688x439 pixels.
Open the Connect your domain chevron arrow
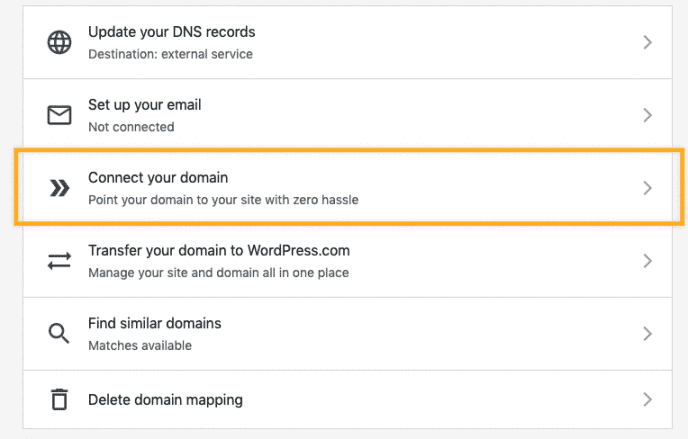coord(647,188)
